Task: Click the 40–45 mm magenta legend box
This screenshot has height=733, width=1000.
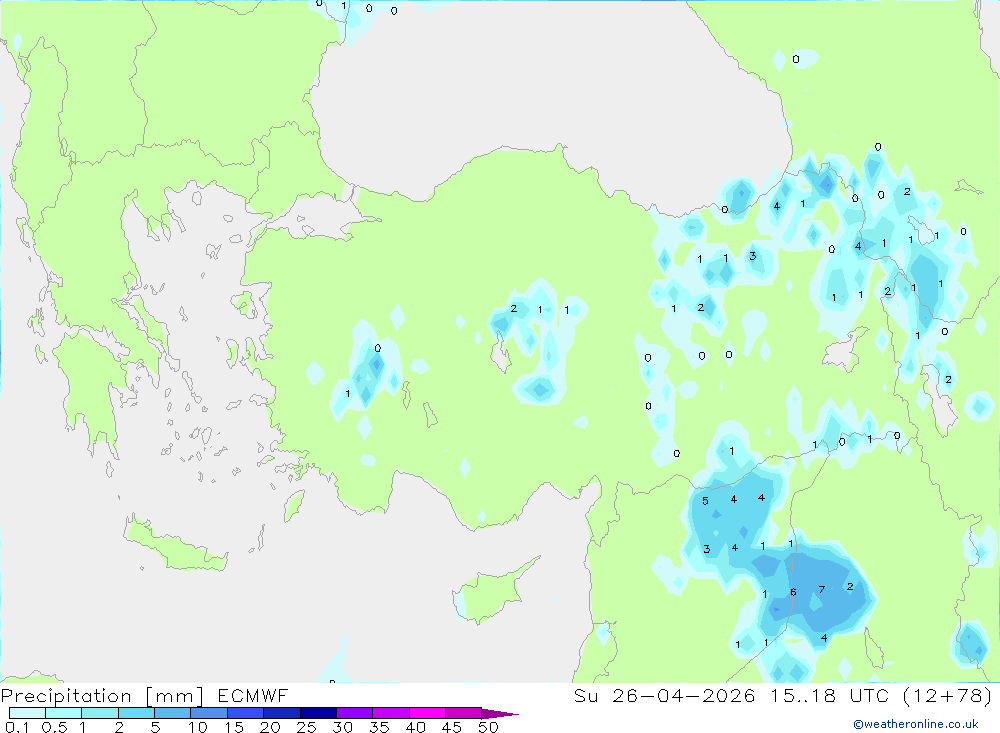Action: click(427, 713)
